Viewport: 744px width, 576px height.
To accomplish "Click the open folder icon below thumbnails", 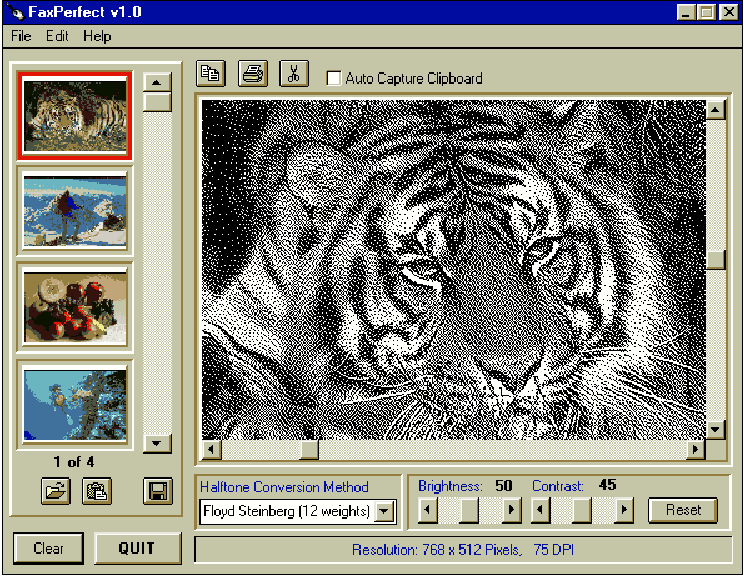I will click(x=55, y=491).
